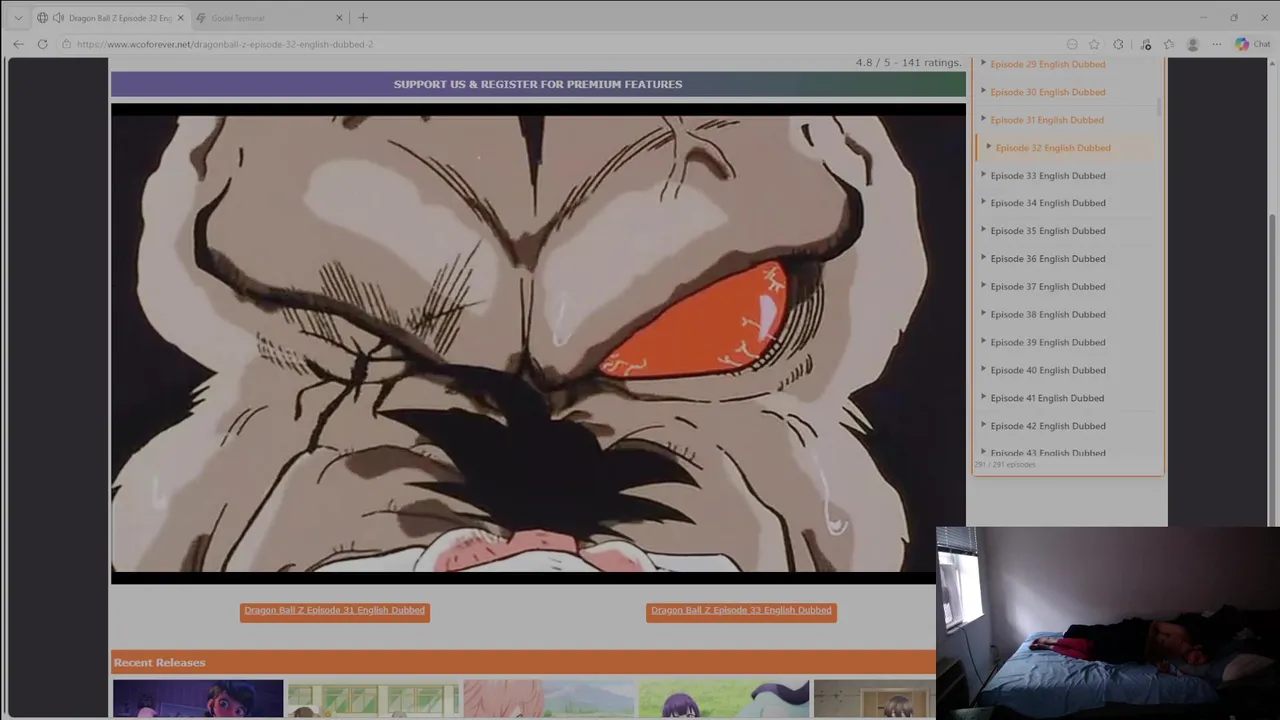Open browser settings and more menu
1280x720 pixels.
[1216, 44]
